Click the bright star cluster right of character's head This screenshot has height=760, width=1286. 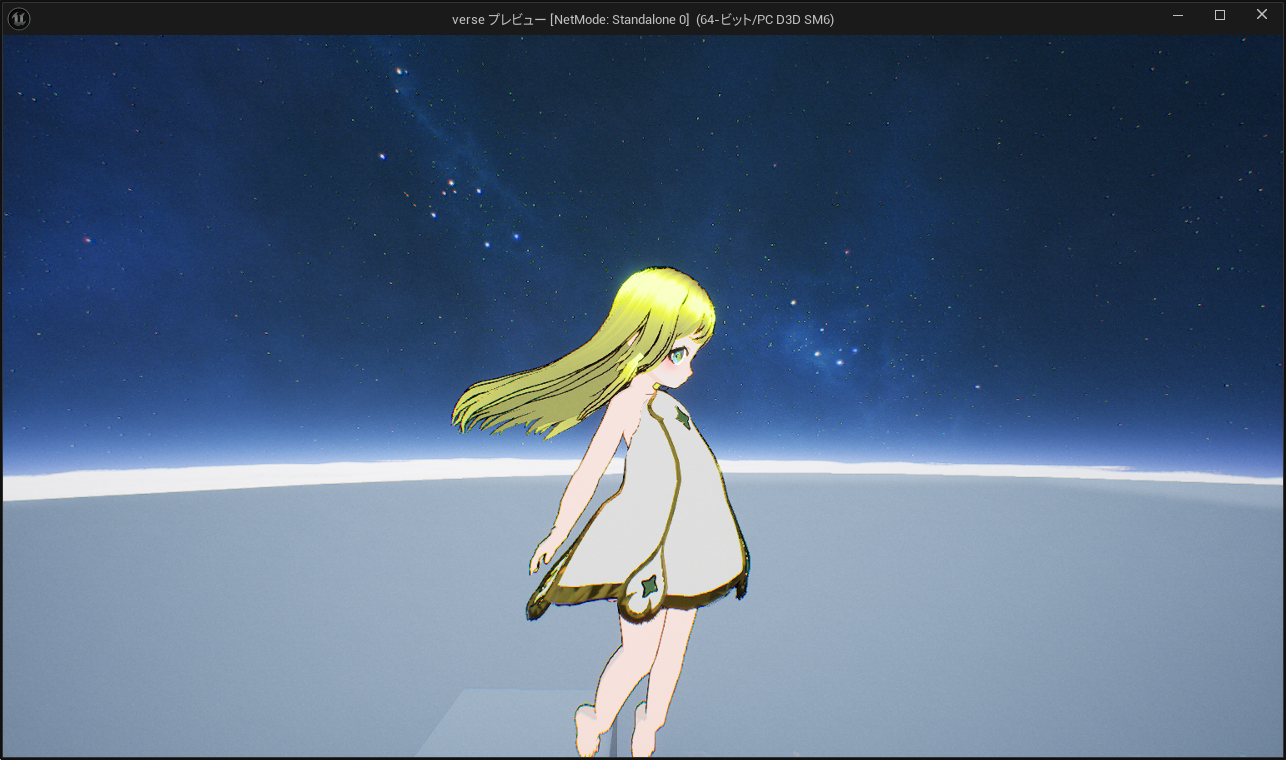[830, 355]
